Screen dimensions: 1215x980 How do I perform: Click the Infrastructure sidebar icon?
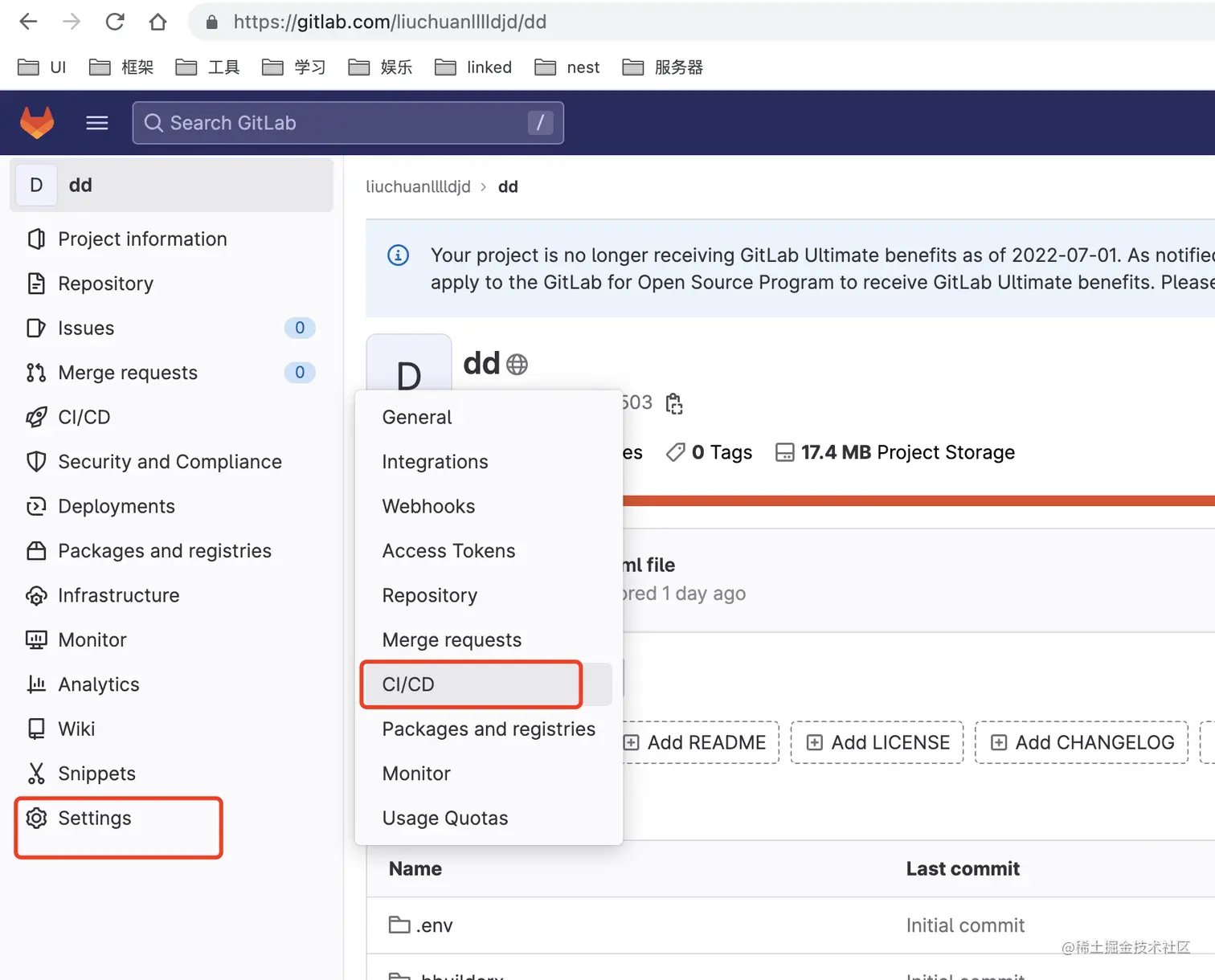36,595
